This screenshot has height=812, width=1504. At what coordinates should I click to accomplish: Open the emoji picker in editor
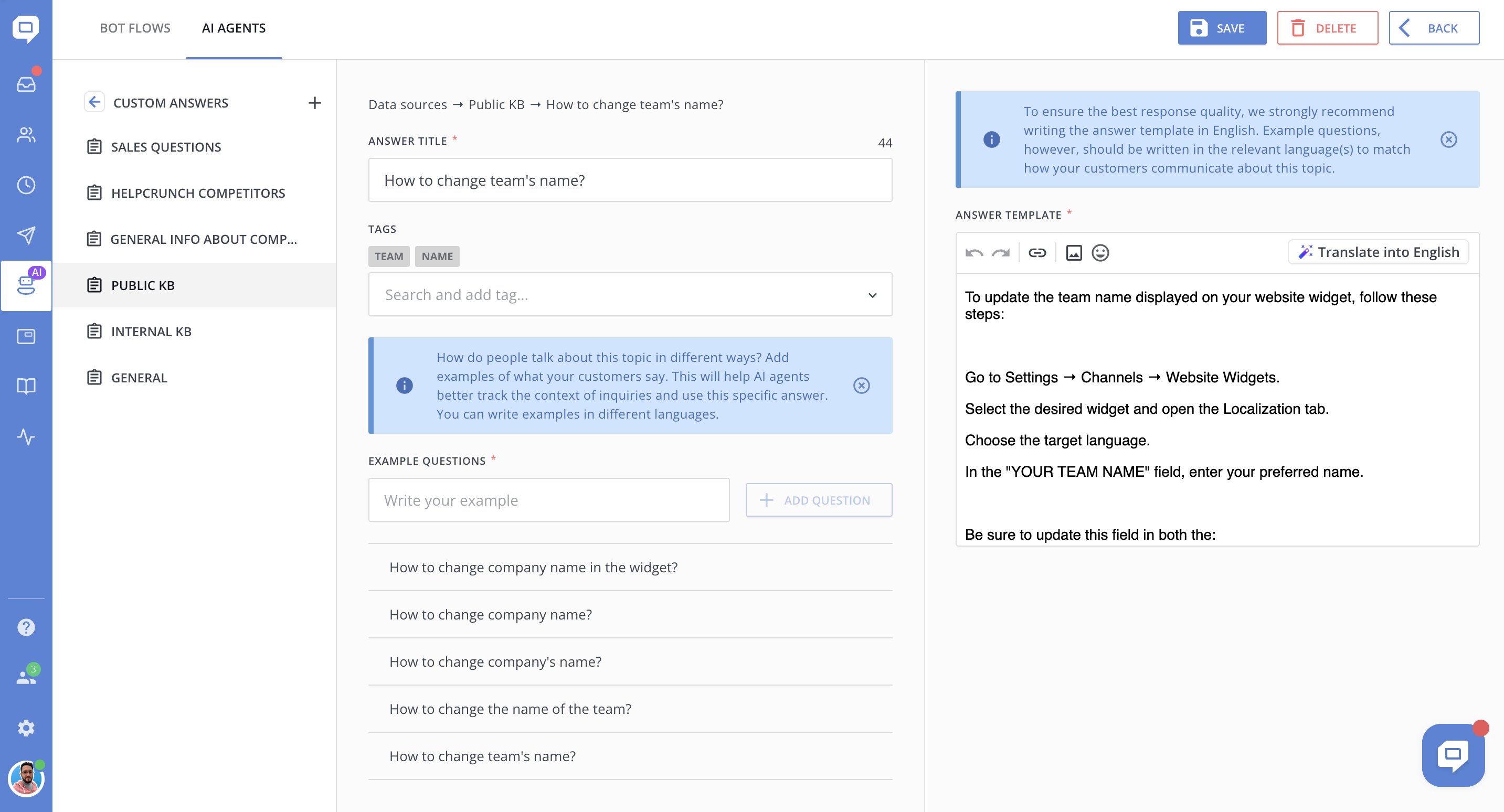point(1100,252)
